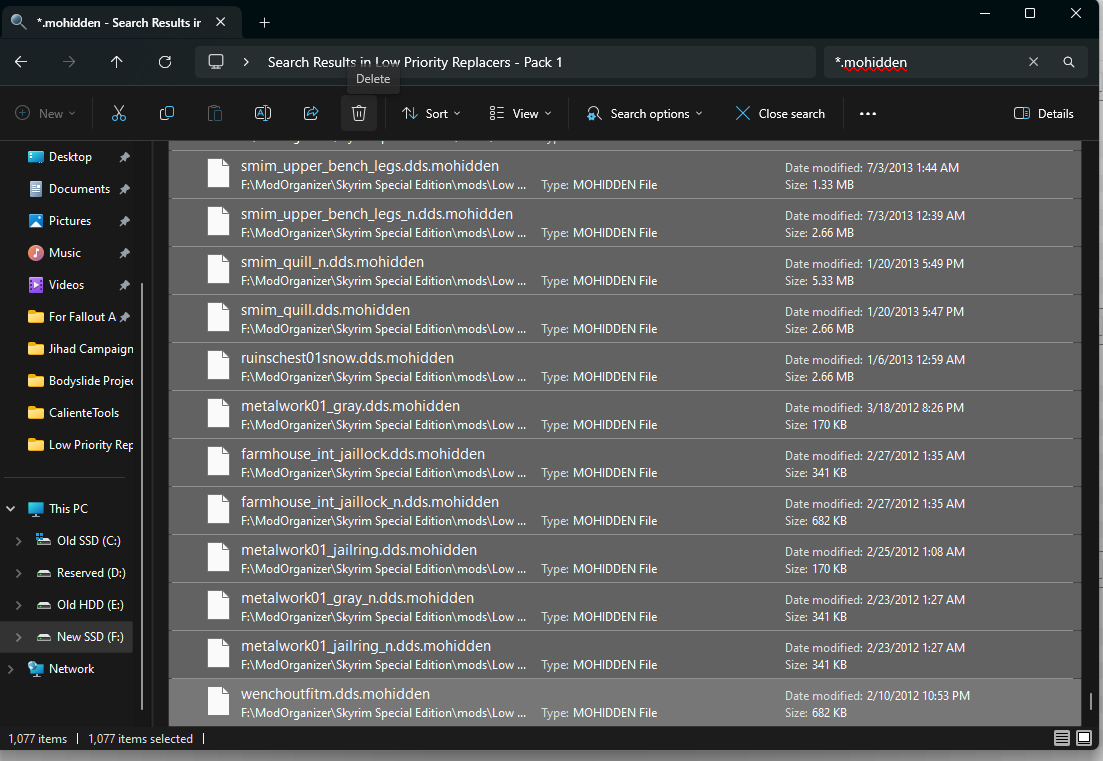
Task: Click the Paste clipboard icon
Action: tap(215, 113)
